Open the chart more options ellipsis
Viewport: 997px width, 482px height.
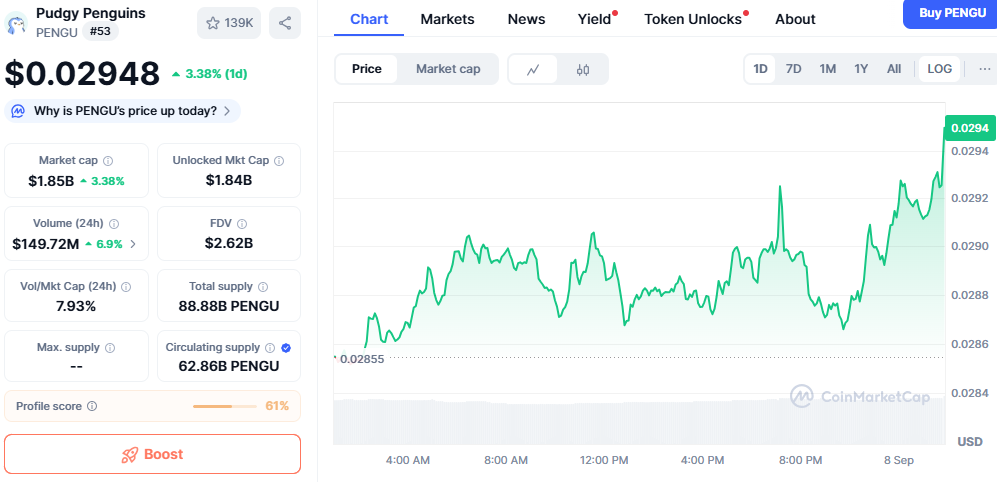tap(985, 69)
